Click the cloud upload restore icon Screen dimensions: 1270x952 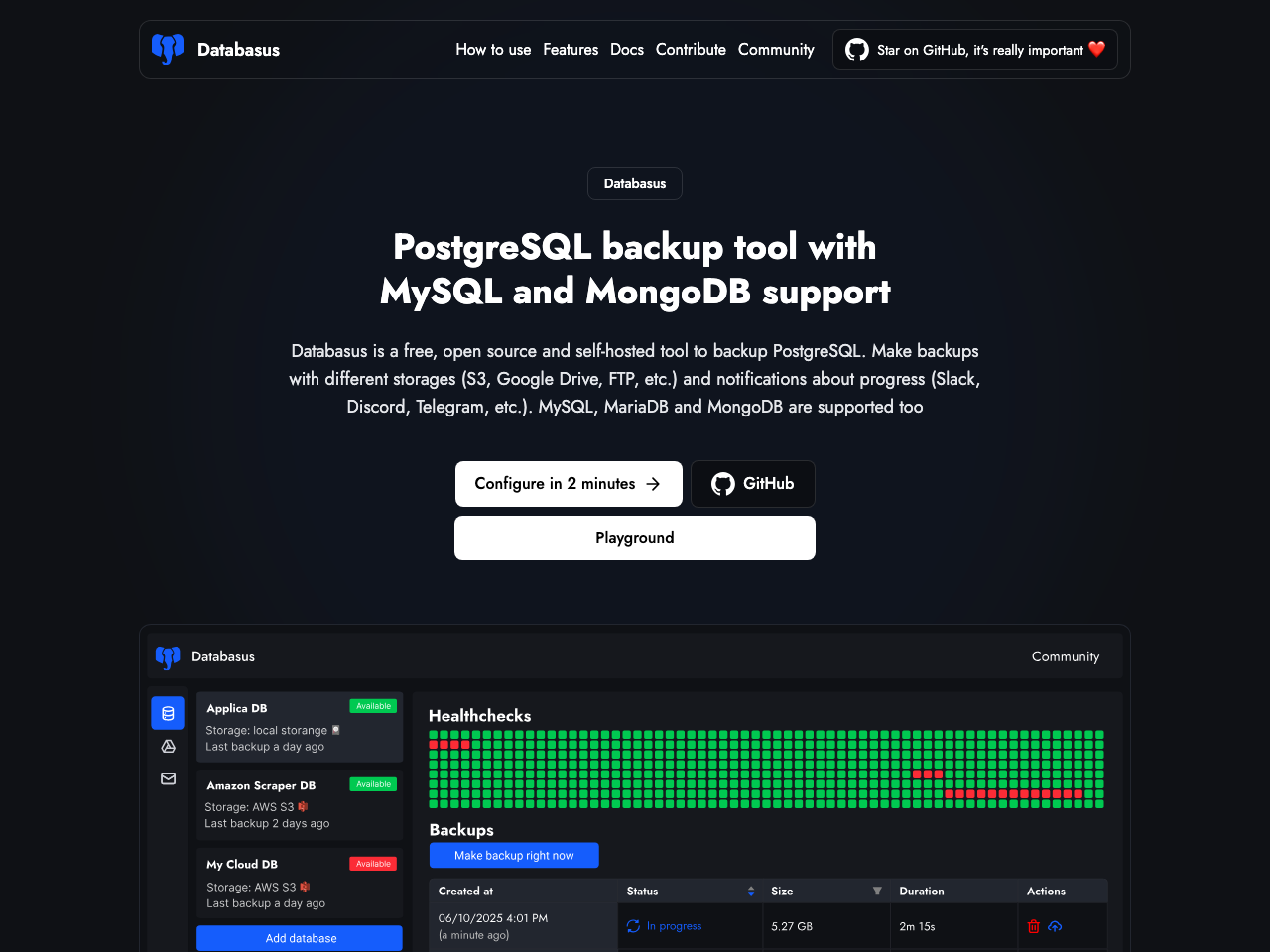(x=1055, y=926)
